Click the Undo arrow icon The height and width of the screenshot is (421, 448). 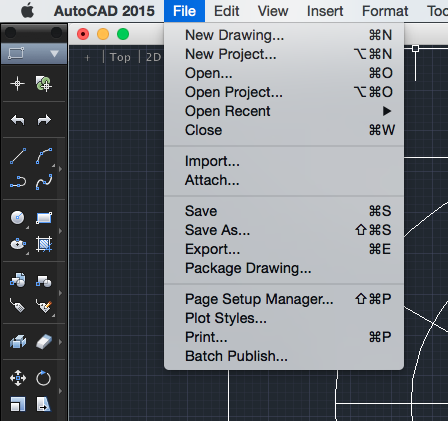(18, 120)
